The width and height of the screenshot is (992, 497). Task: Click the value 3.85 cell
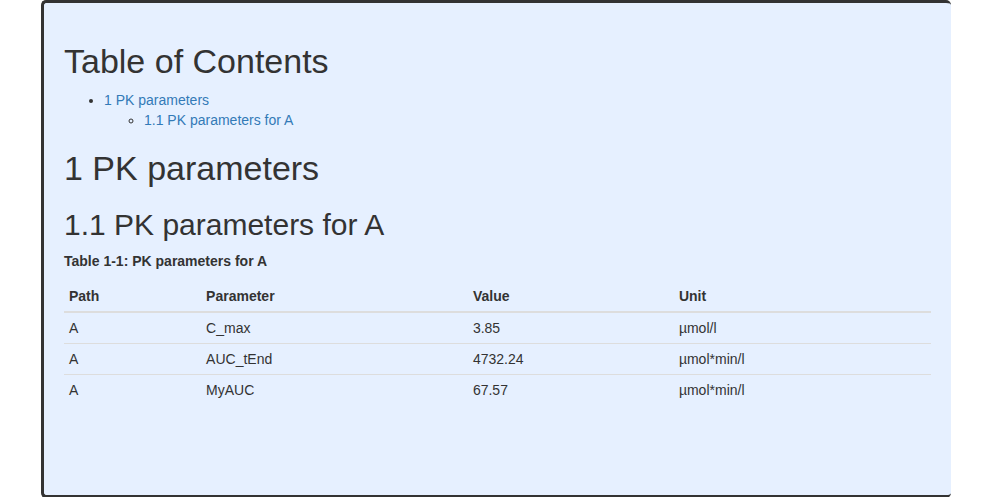click(x=486, y=329)
